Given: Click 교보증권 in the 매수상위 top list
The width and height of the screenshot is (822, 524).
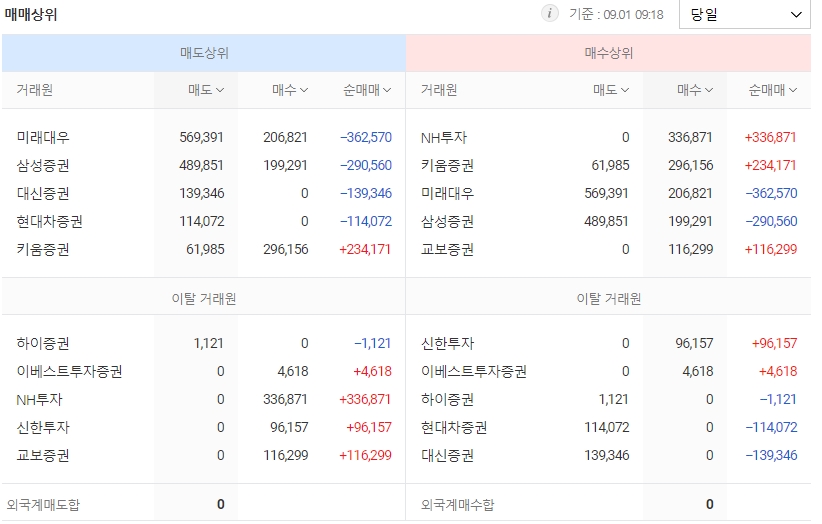Looking at the screenshot, I should click(x=447, y=249).
